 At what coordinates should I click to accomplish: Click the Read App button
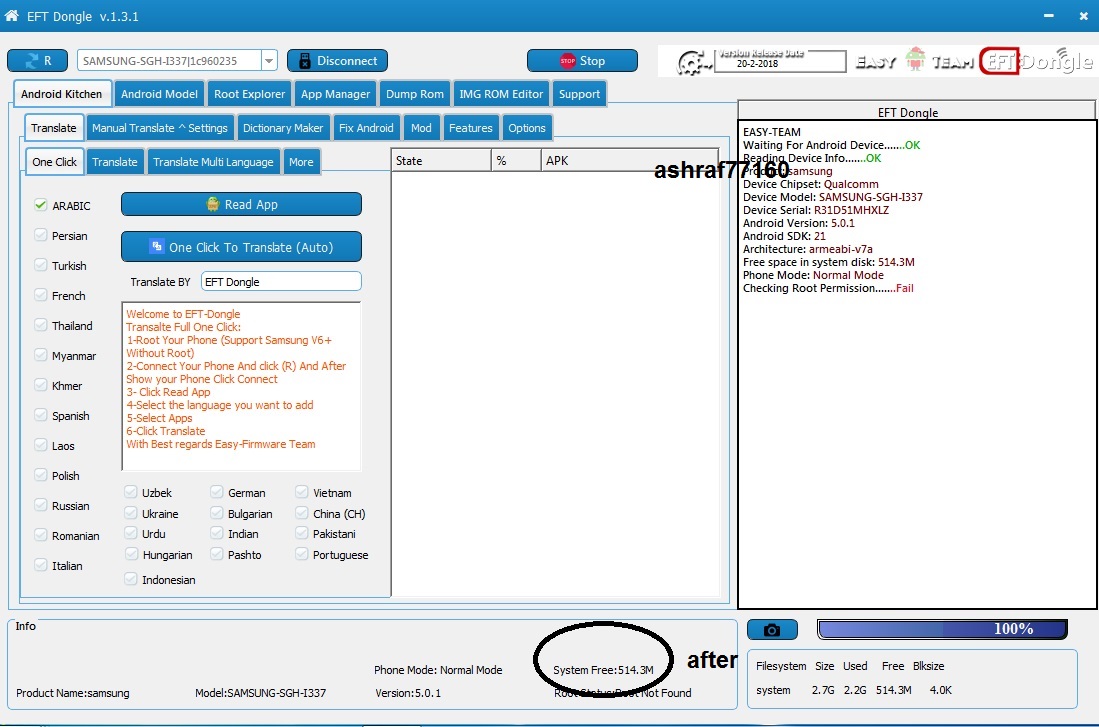[241, 204]
